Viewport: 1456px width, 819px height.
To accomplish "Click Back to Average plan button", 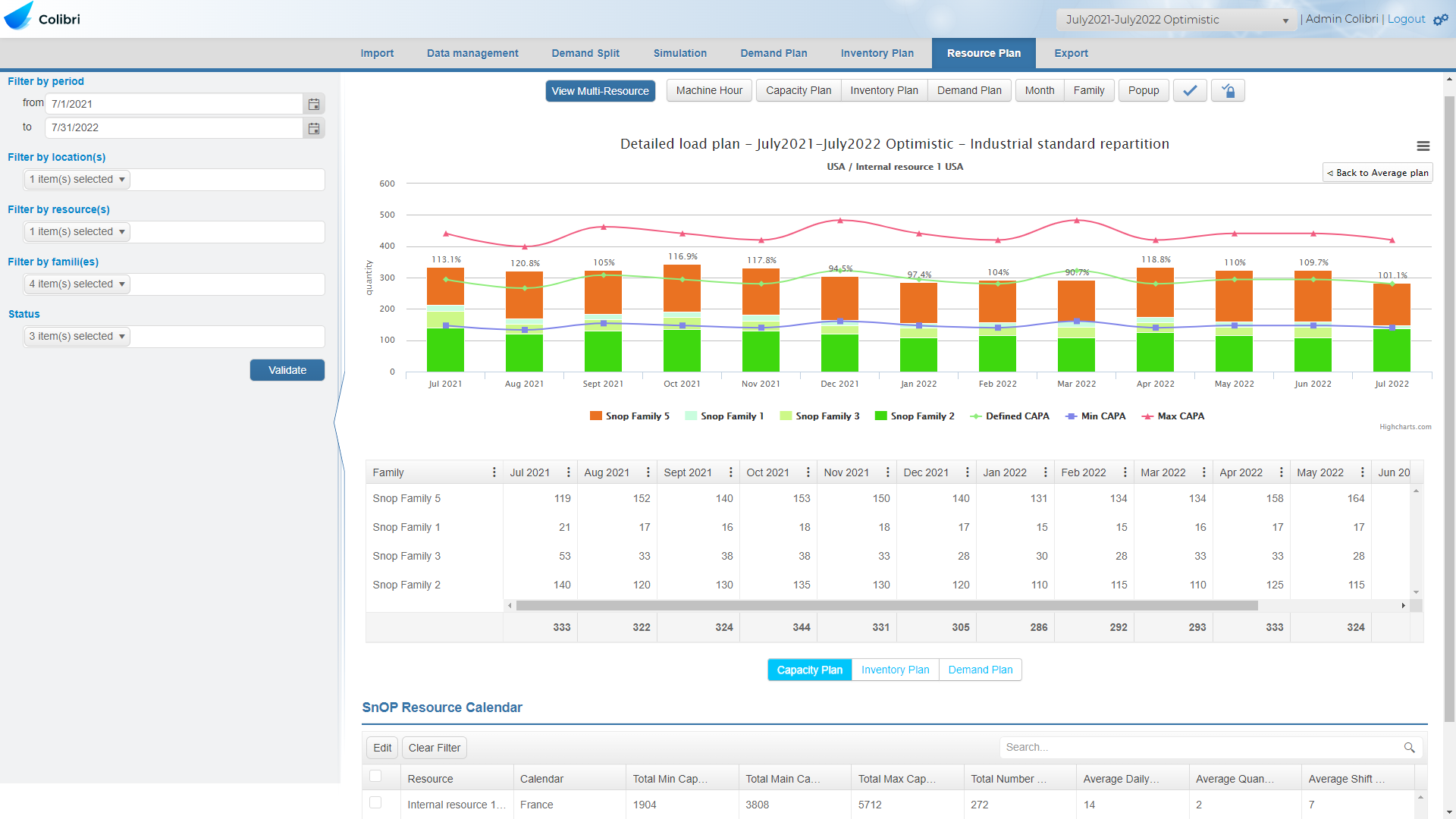I will [x=1377, y=173].
